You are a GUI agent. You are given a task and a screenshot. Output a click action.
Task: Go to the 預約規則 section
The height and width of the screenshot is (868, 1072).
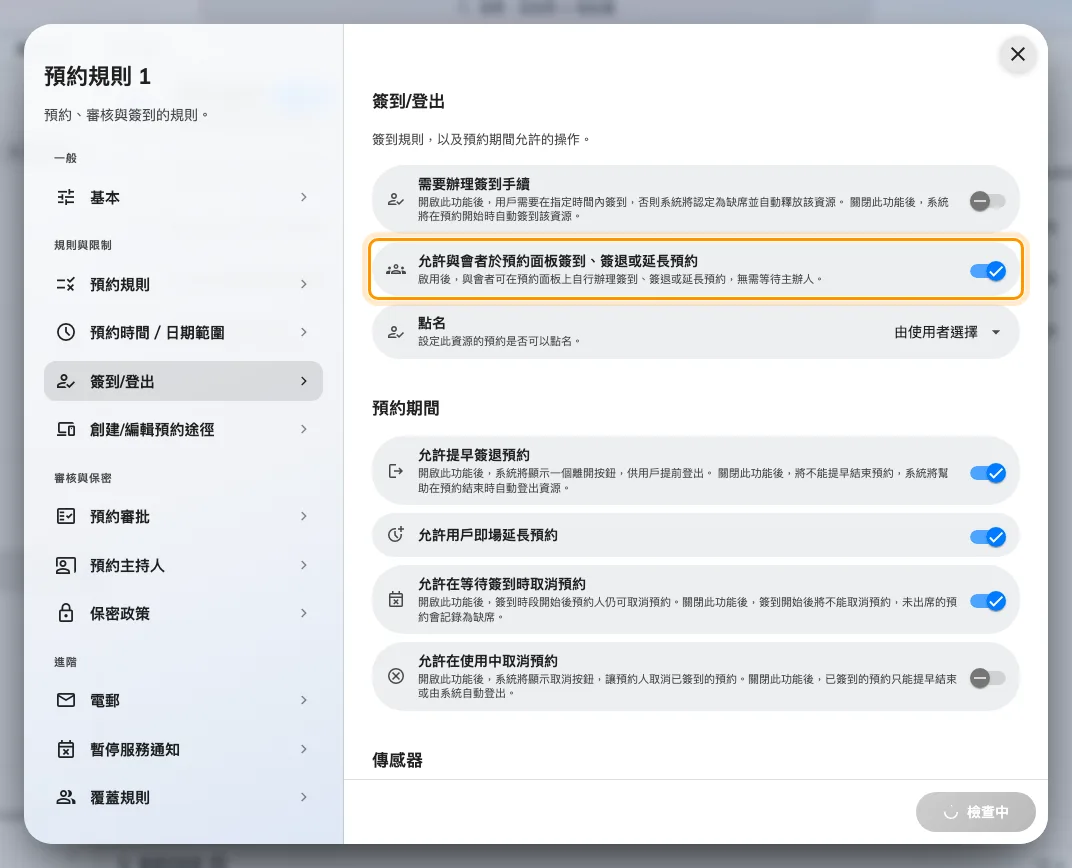click(183, 284)
